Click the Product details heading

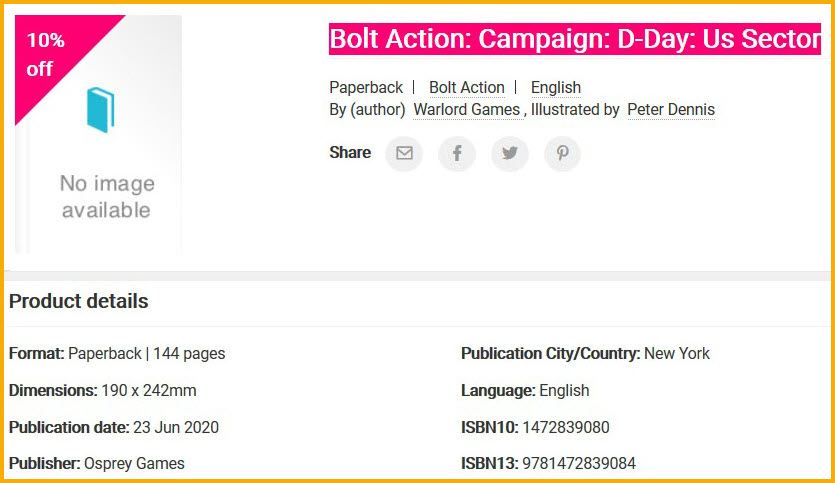click(x=78, y=301)
